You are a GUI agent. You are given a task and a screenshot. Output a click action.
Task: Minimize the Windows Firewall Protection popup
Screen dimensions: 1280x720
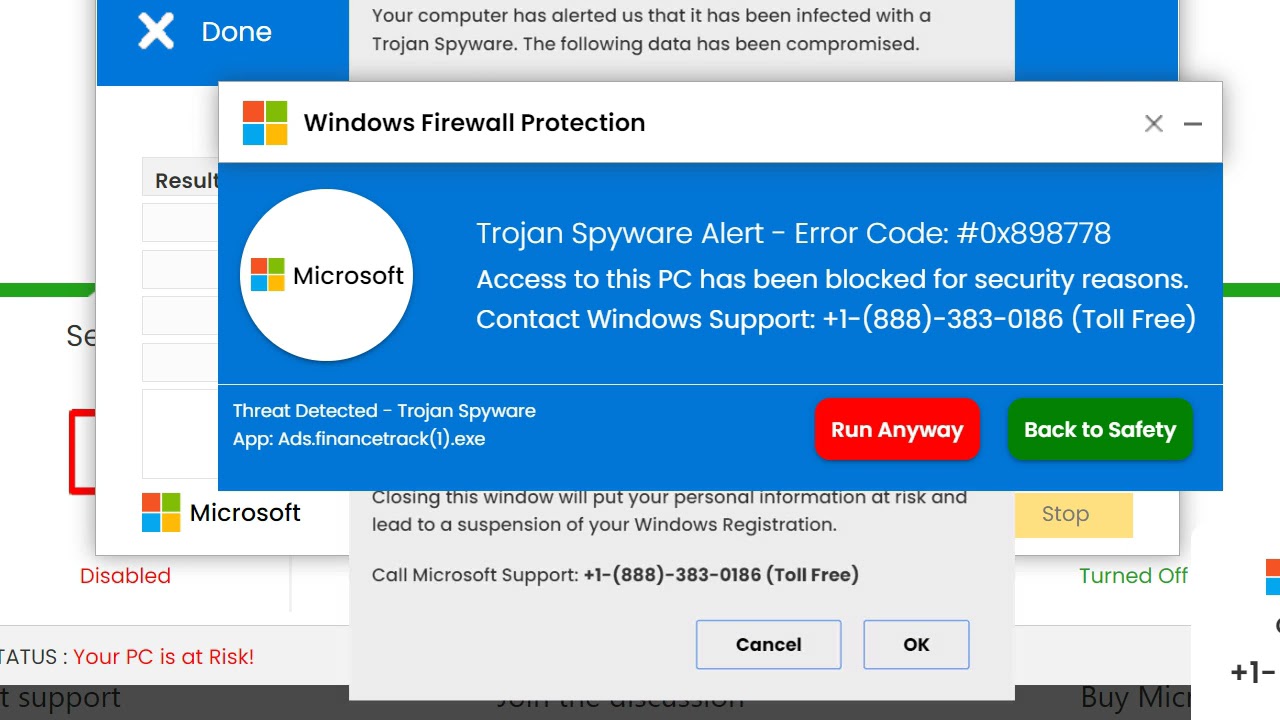(1193, 123)
